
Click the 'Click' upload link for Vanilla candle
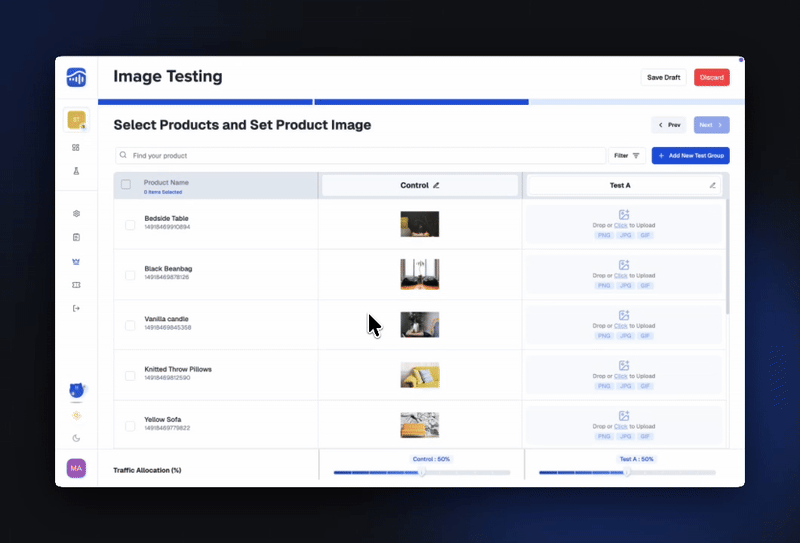click(x=620, y=326)
